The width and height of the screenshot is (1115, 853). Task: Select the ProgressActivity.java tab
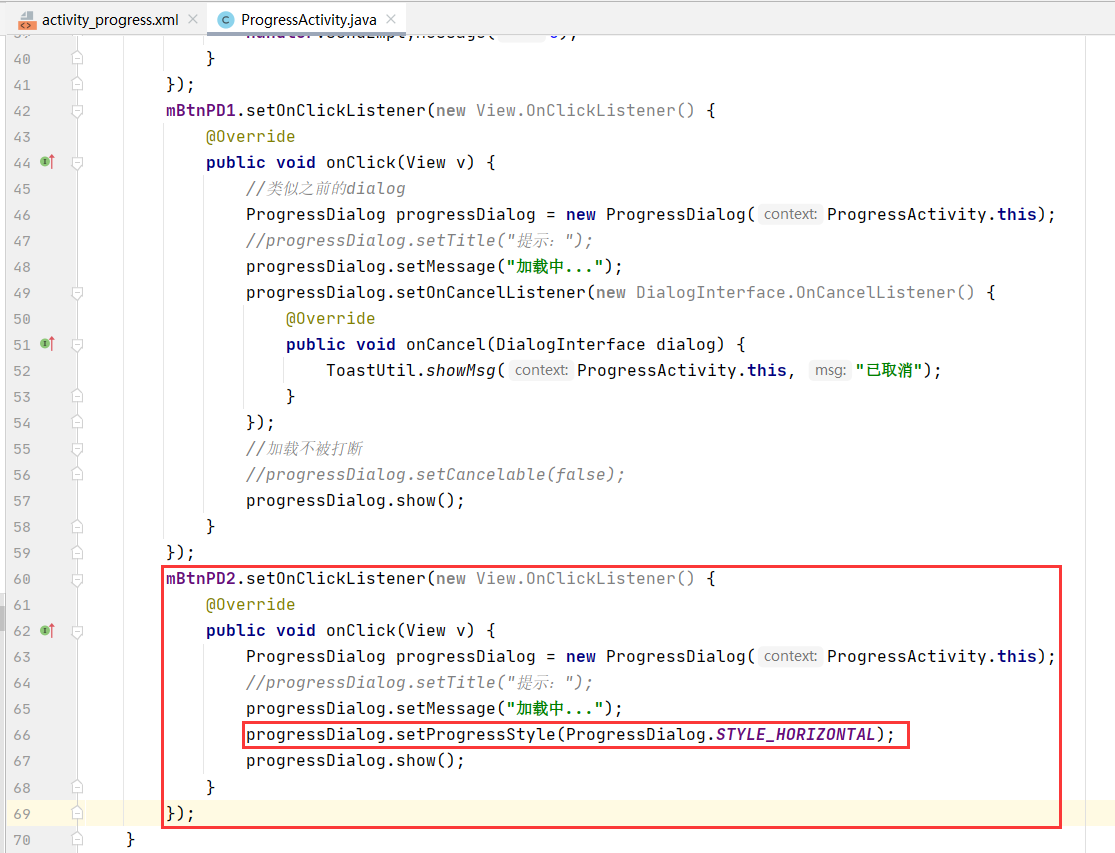[x=309, y=20]
